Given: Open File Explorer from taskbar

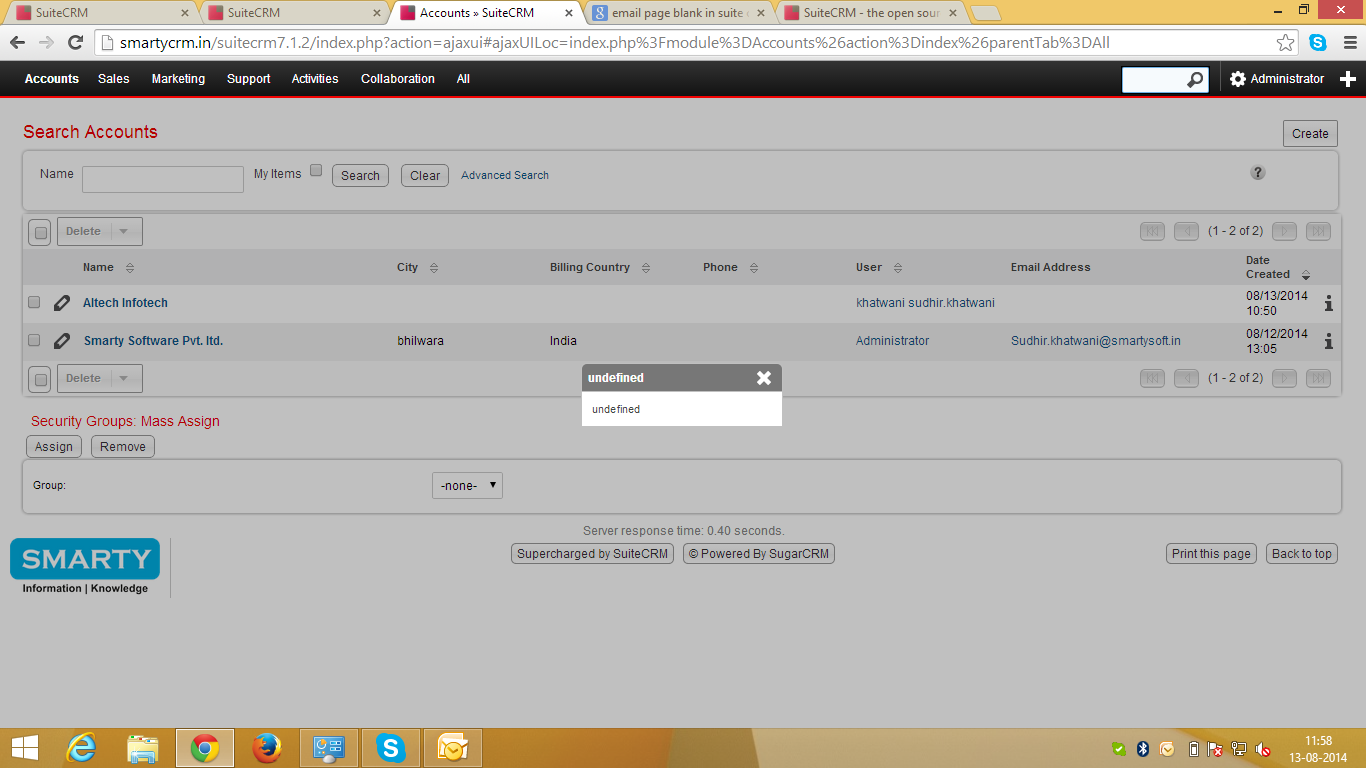Looking at the screenshot, I should 143,747.
